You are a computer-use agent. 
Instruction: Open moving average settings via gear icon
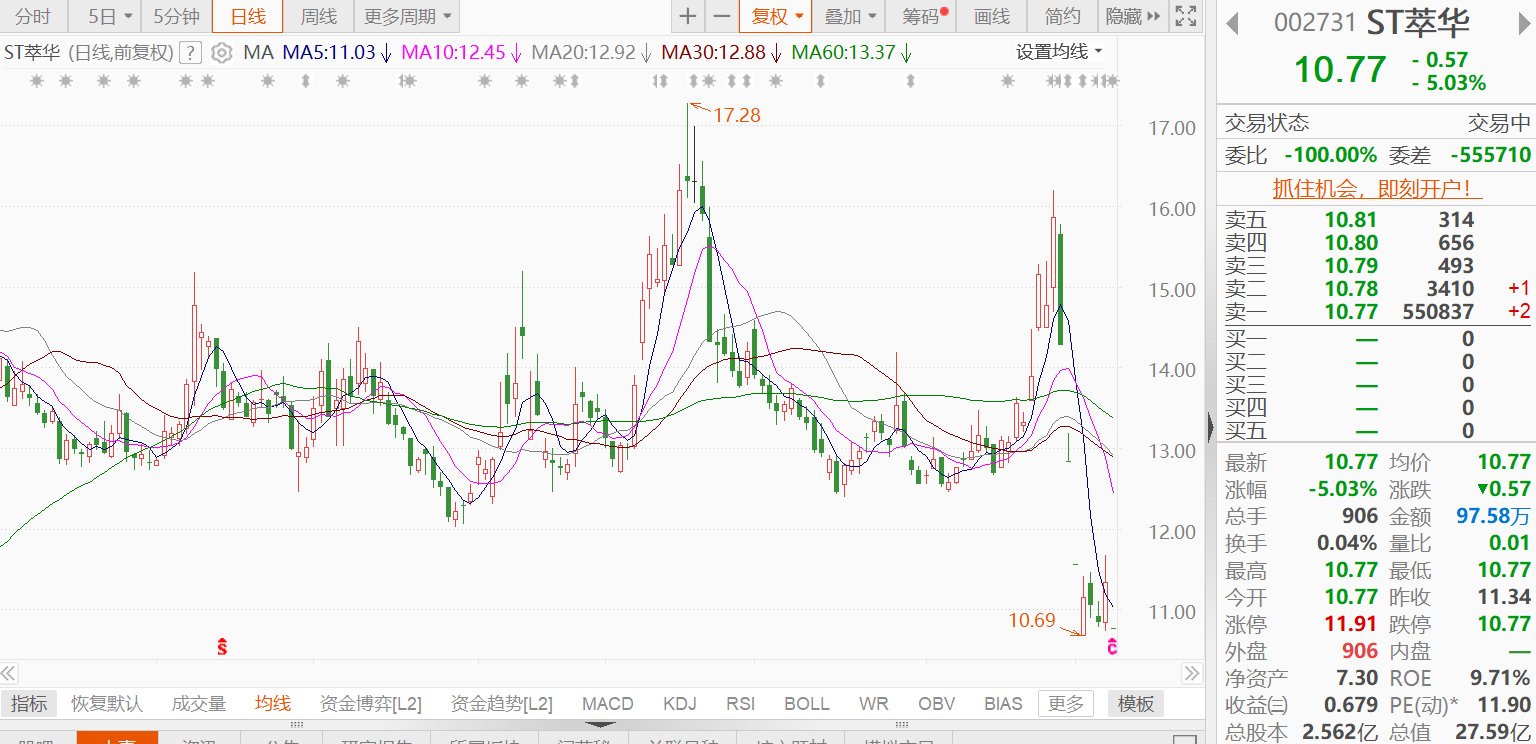click(222, 55)
